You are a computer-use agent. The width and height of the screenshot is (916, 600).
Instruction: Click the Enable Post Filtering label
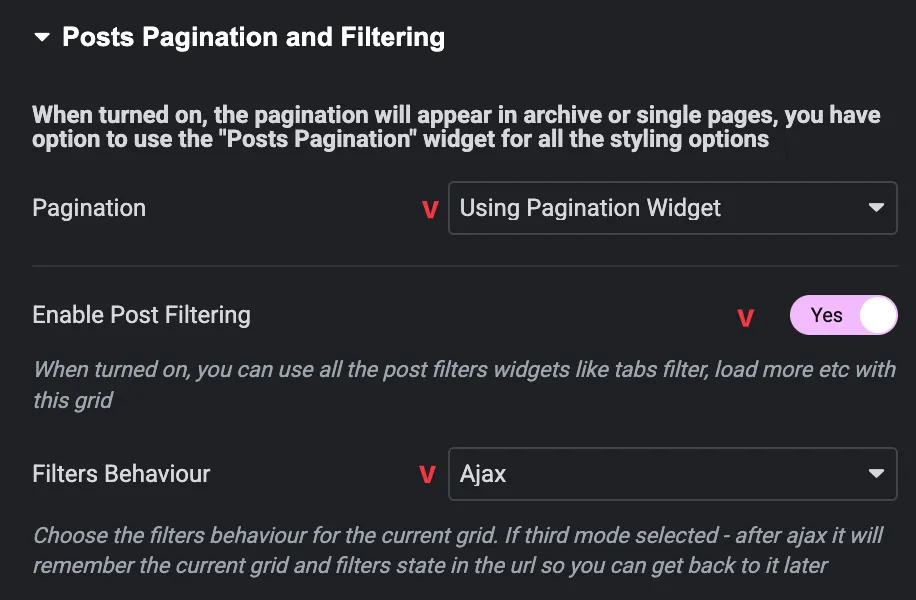141,315
